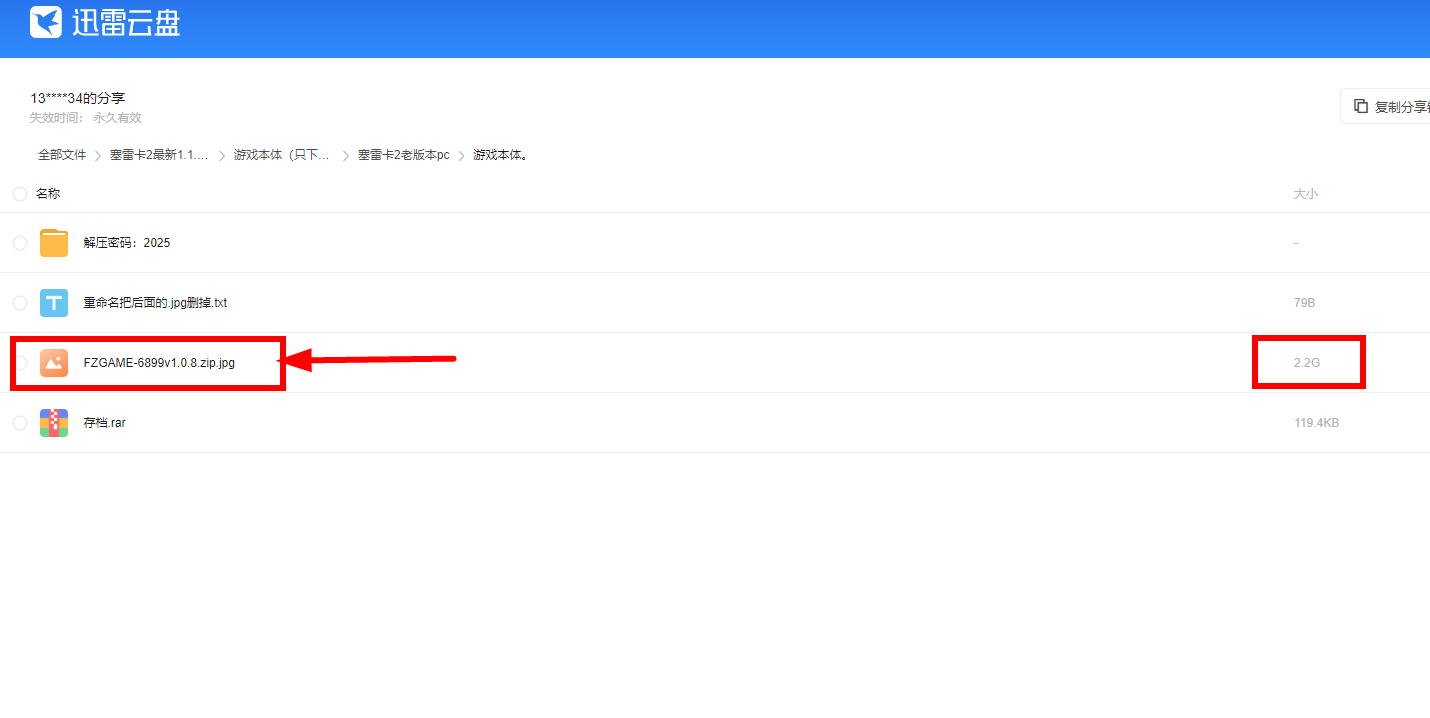This screenshot has height=718, width=1430.
Task: Click the 大小 column header
Action: tap(1305, 194)
